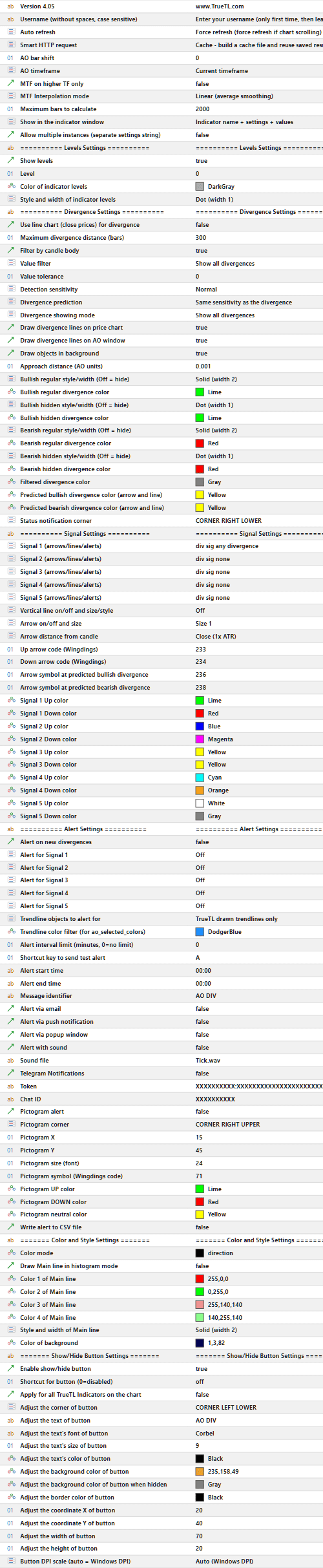Image resolution: width=323 pixels, height=1568 pixels.
Task: Click the www.TrueTL.com value
Action: [x=220, y=6]
